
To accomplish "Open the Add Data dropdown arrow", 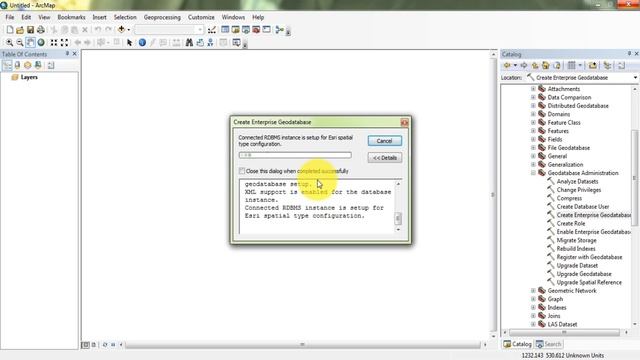I will [129, 30].
